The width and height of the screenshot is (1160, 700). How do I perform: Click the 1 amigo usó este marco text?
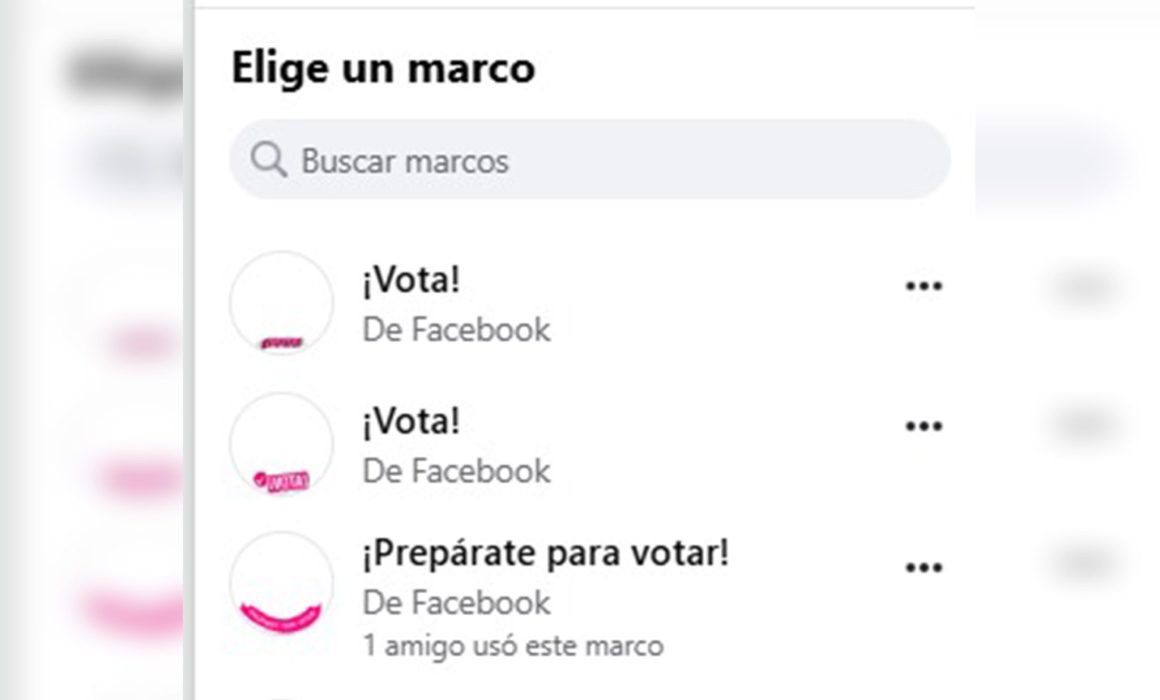click(x=513, y=646)
